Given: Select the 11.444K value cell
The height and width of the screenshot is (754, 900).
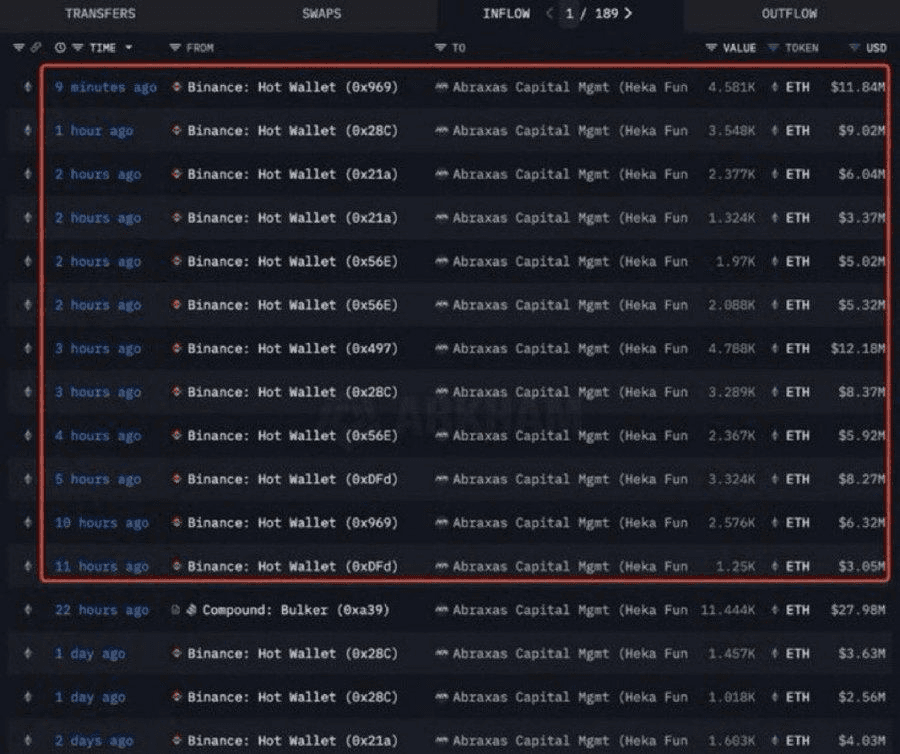Looking at the screenshot, I should pyautogui.click(x=728, y=610).
